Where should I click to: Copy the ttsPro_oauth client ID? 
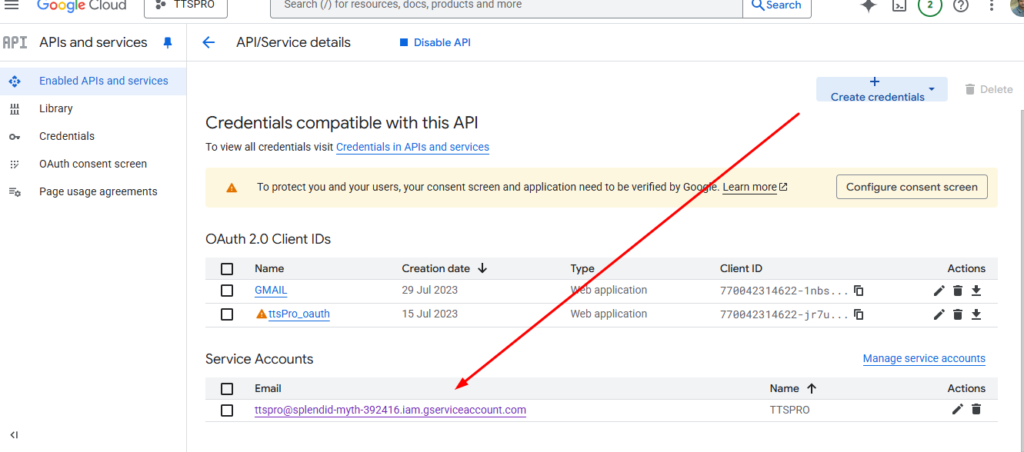859,314
